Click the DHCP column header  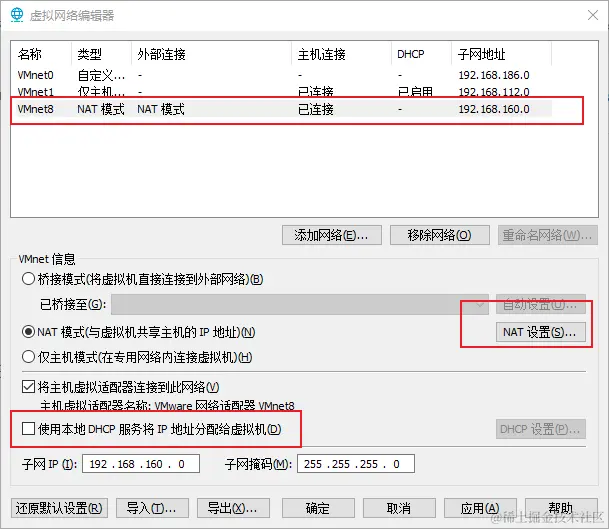point(421,54)
